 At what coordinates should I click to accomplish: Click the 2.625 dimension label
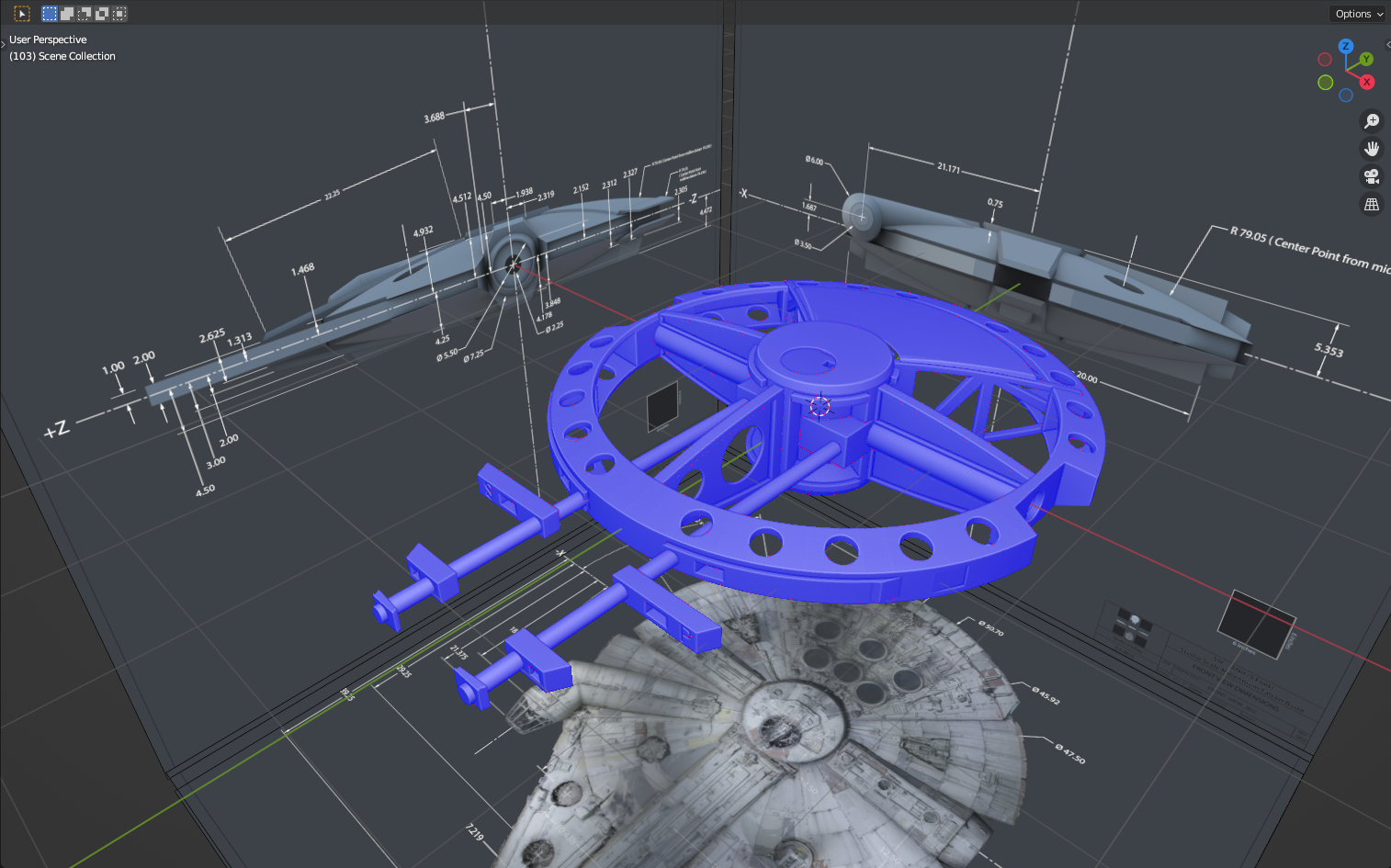[x=212, y=335]
